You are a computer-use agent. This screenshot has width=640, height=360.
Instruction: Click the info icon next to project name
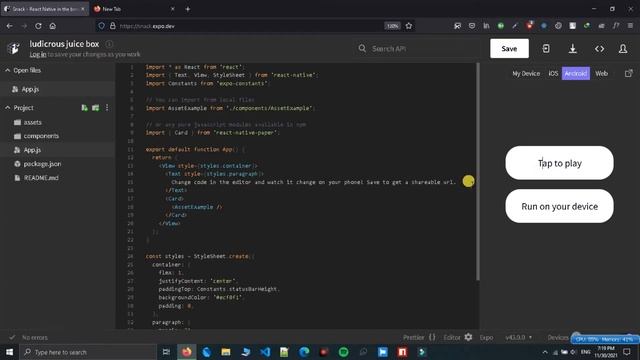point(109,44)
